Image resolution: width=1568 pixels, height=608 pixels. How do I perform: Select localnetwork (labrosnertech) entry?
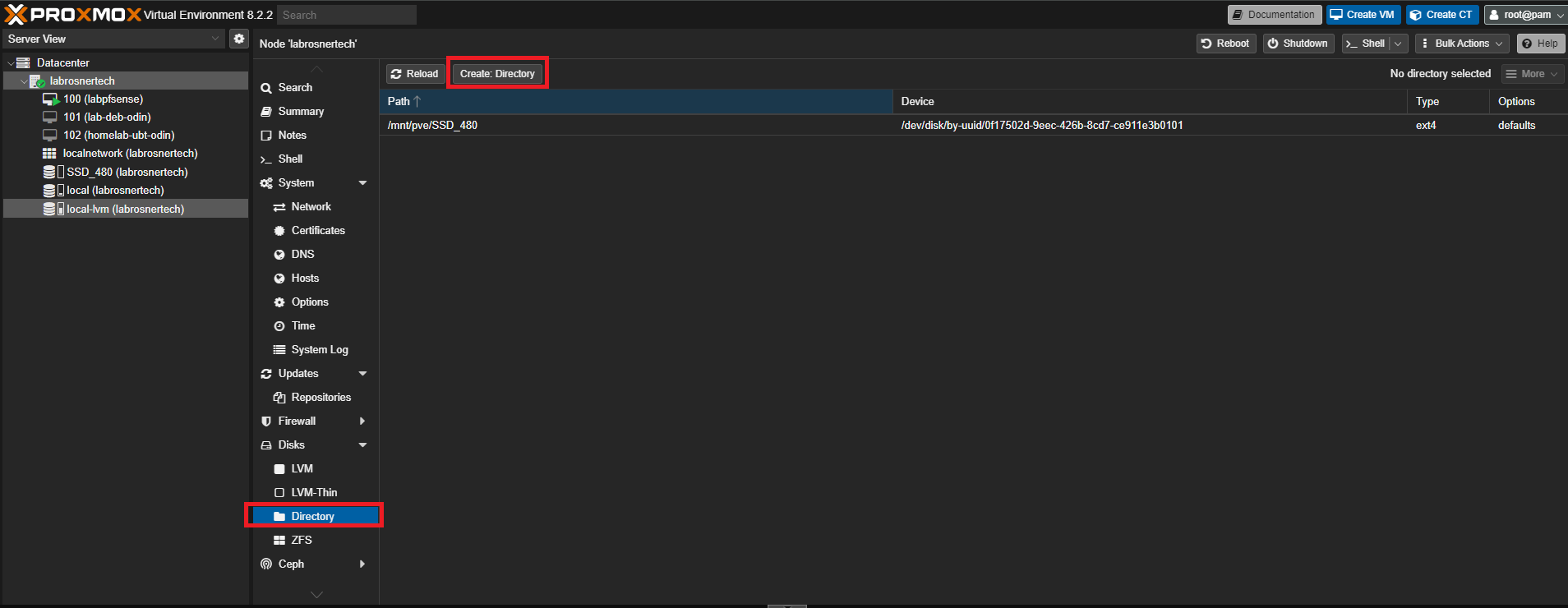[130, 153]
